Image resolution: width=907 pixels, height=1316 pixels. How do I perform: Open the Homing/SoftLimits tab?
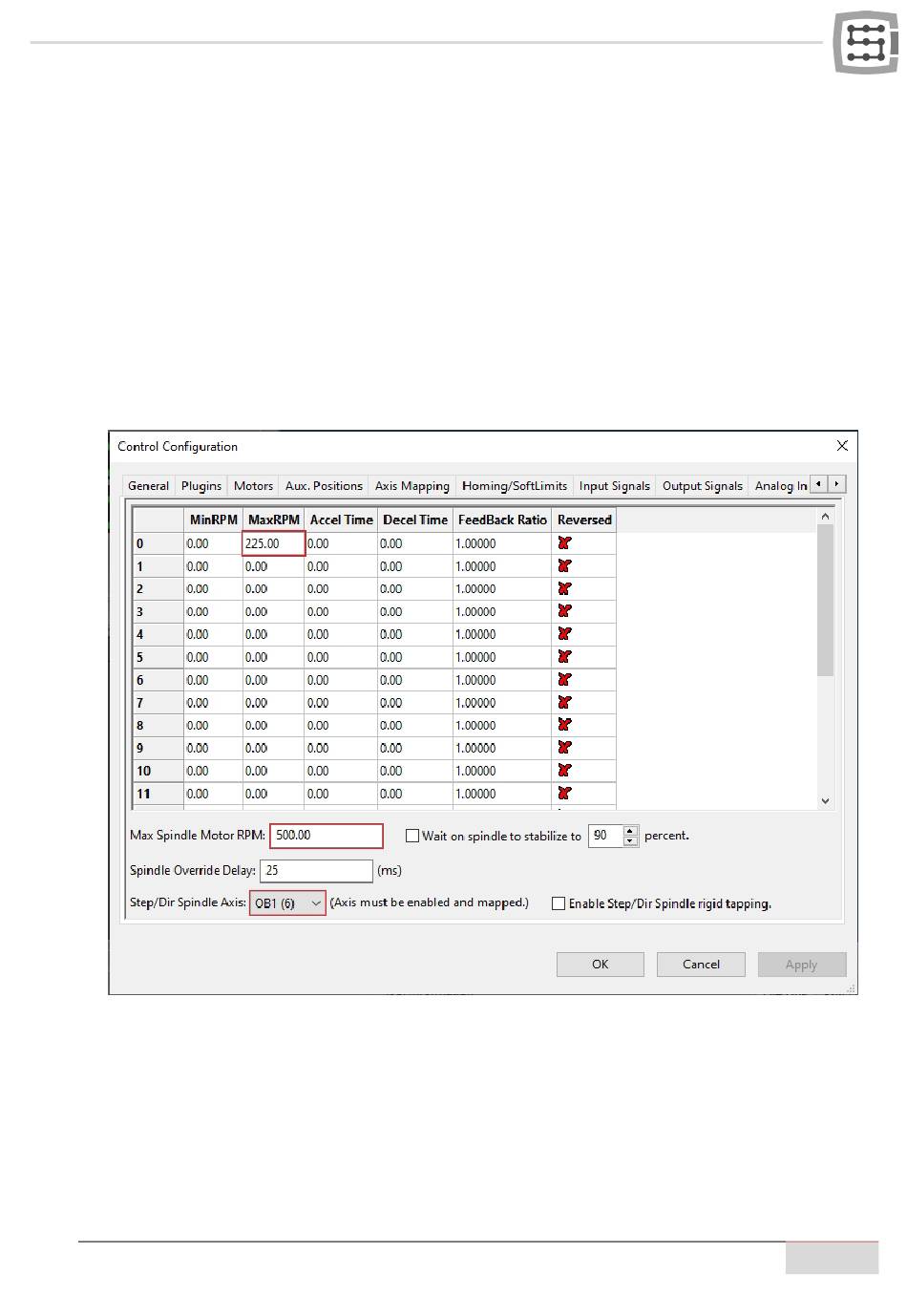pyautogui.click(x=514, y=486)
